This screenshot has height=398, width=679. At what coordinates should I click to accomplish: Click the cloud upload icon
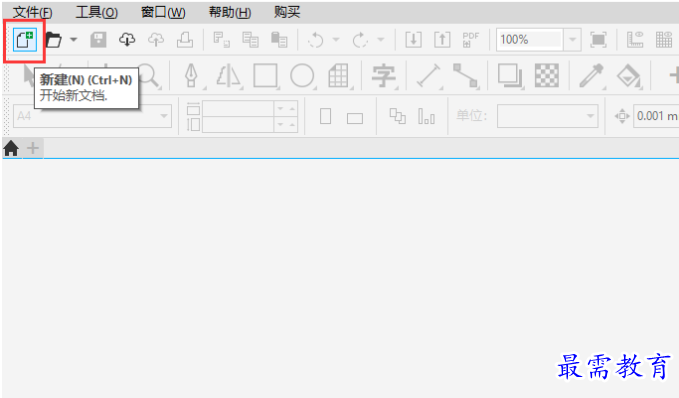pyautogui.click(x=156, y=40)
